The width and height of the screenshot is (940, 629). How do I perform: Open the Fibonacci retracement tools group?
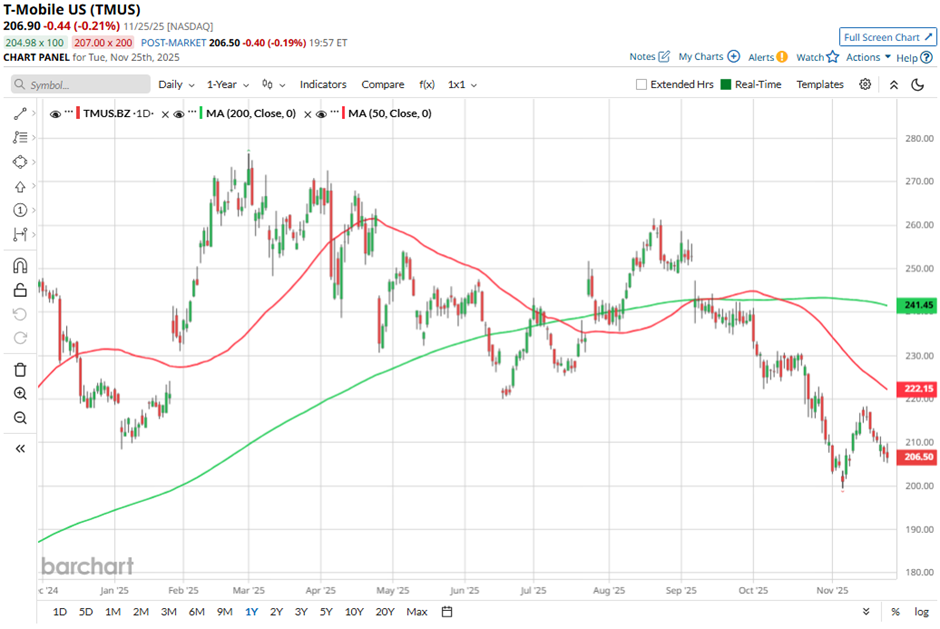(x=20, y=137)
